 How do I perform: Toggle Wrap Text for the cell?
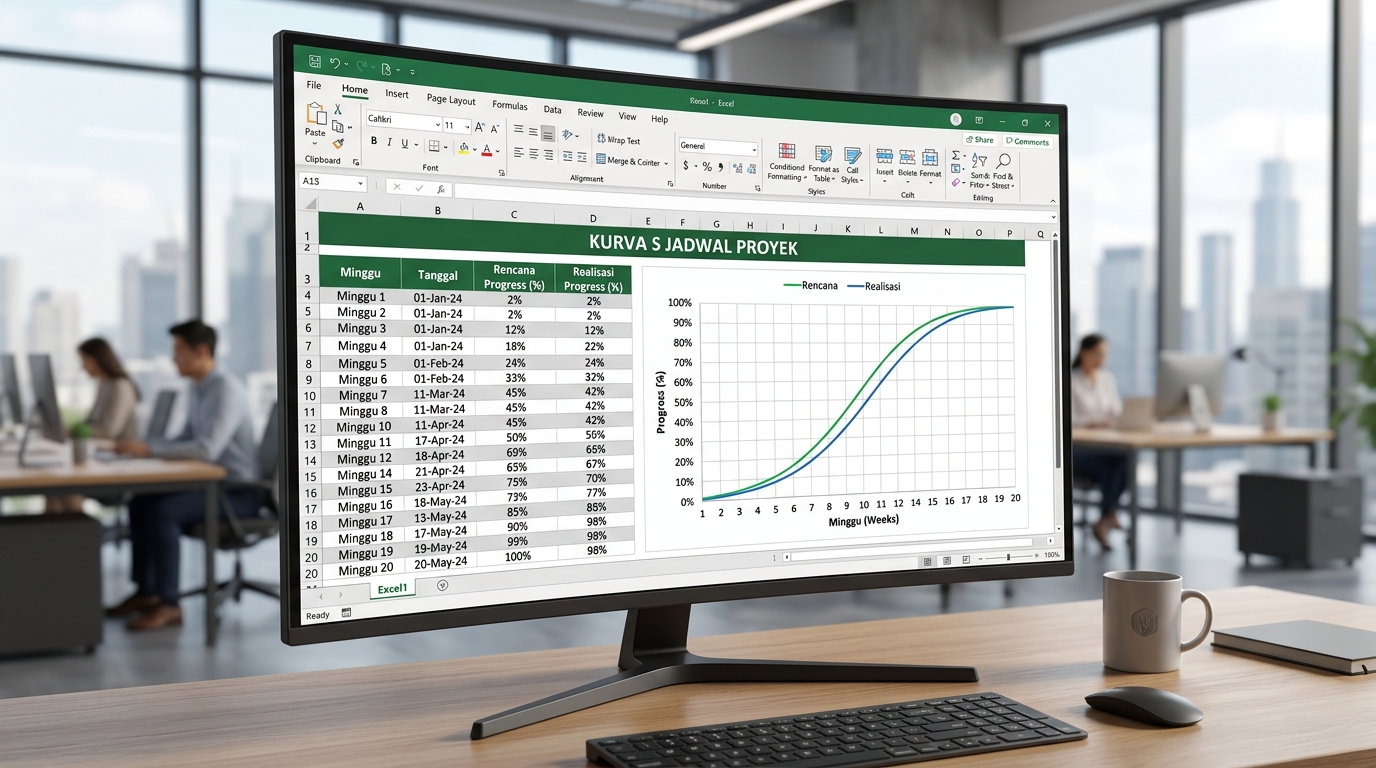click(x=618, y=140)
